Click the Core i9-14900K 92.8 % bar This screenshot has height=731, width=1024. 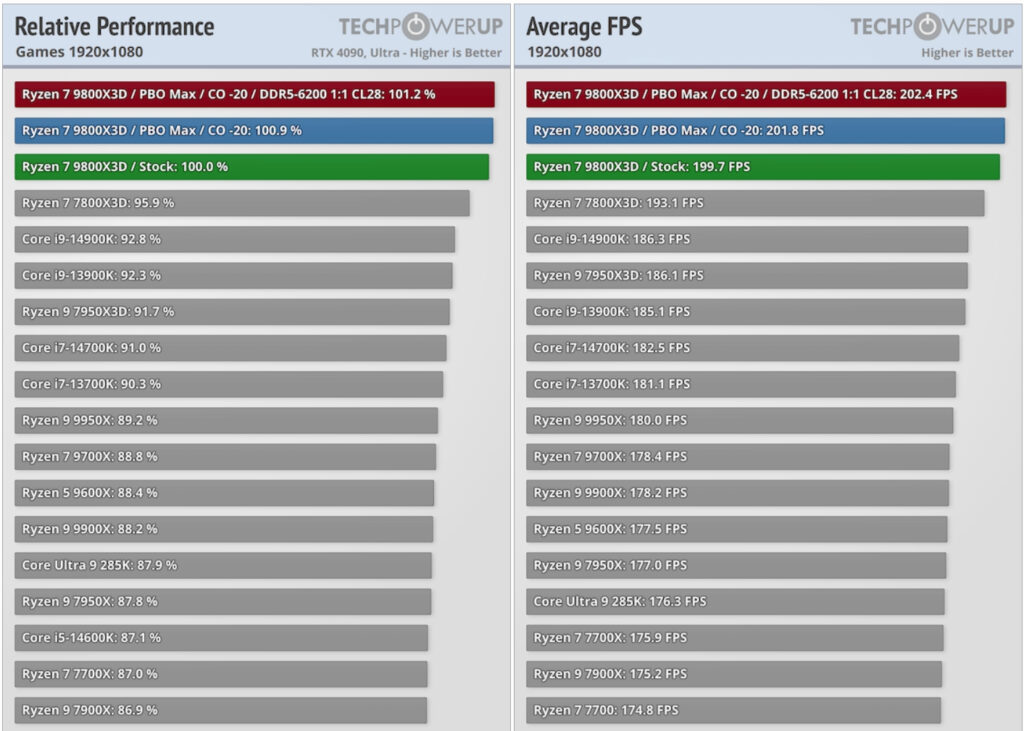(234, 239)
